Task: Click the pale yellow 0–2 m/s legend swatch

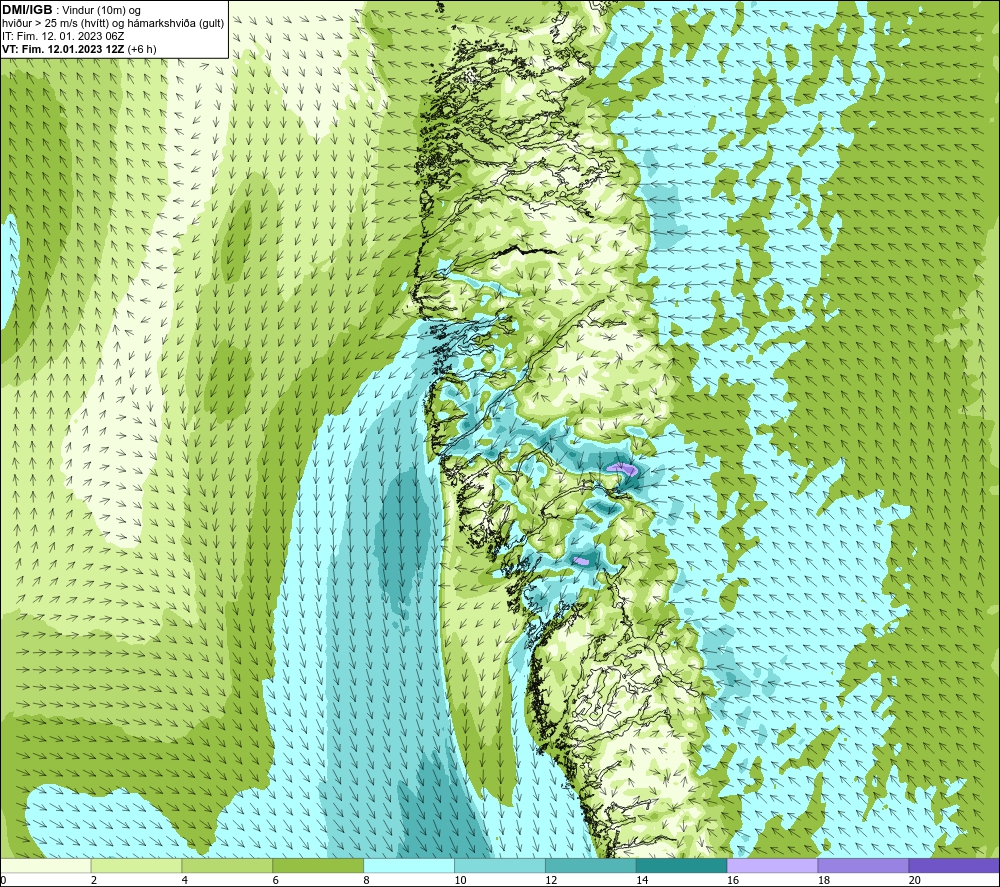Action: (46, 865)
